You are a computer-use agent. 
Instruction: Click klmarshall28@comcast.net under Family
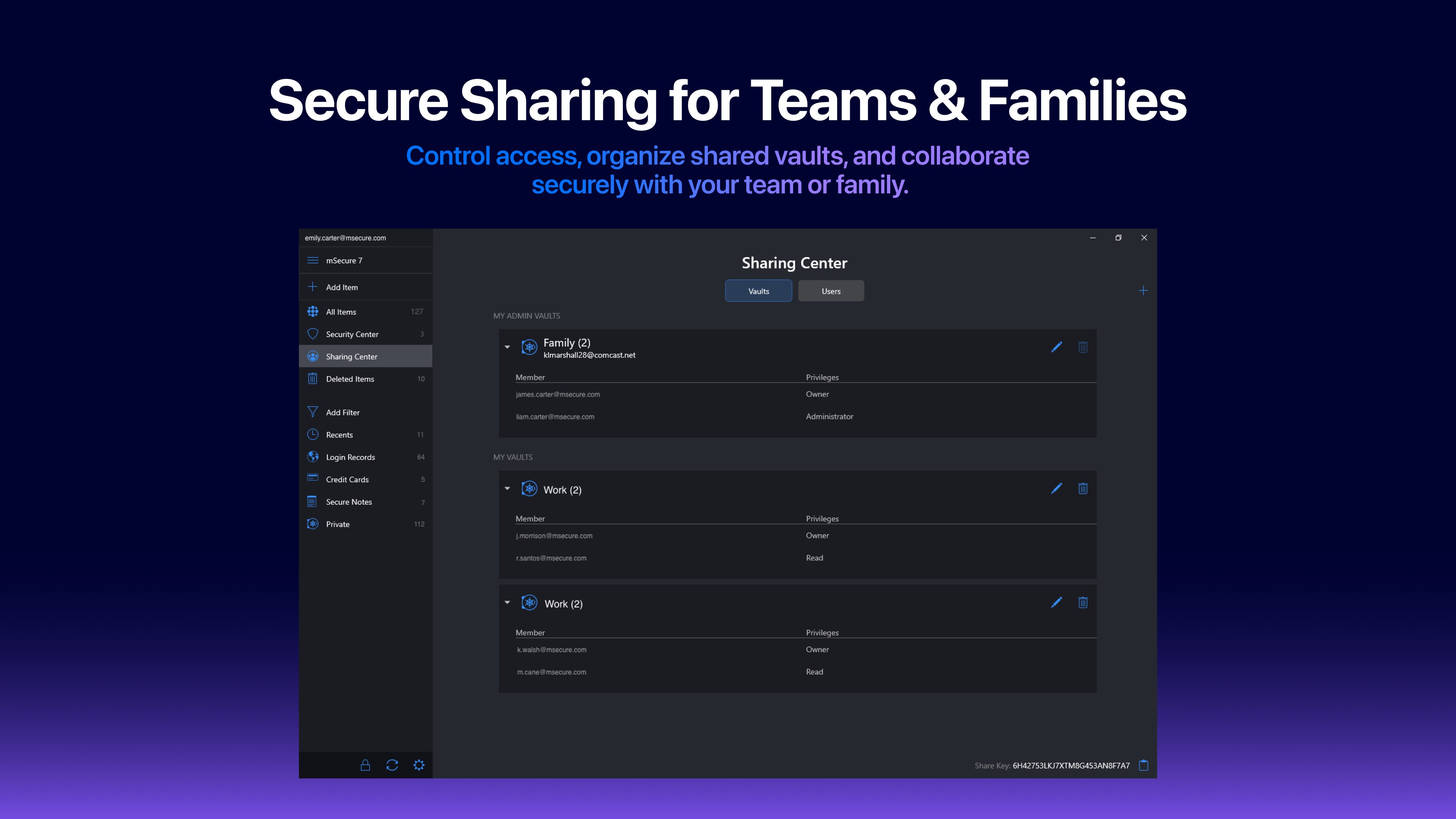tap(589, 356)
